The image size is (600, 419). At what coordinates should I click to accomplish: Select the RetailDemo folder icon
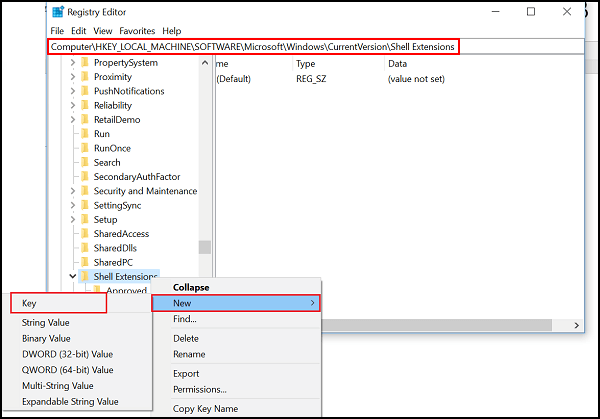click(85, 119)
